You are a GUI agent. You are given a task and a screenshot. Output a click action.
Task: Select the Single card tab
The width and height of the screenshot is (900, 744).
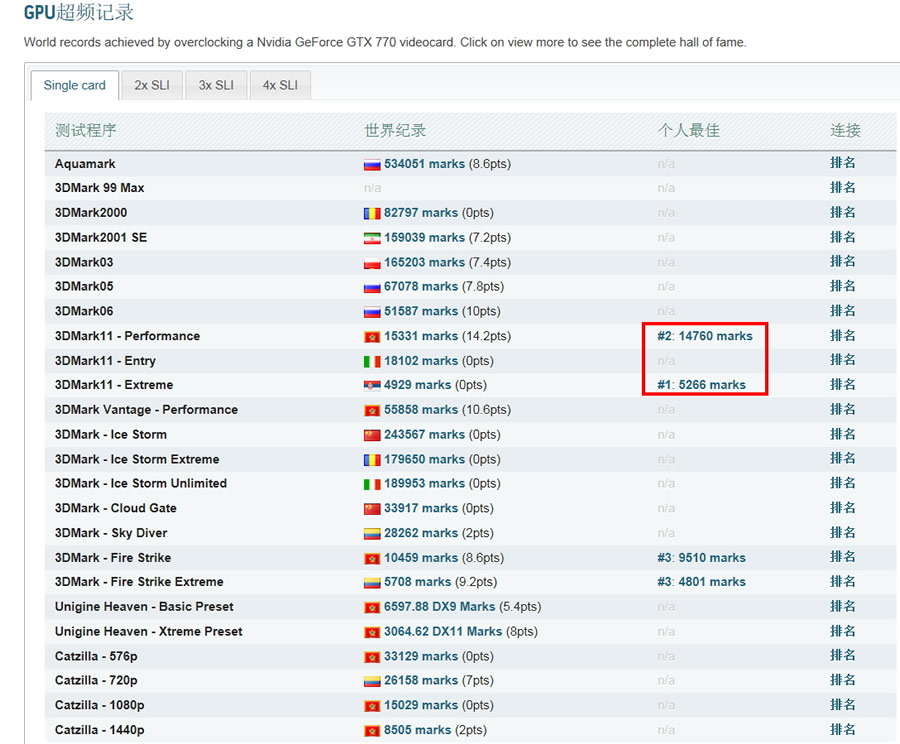pos(75,85)
